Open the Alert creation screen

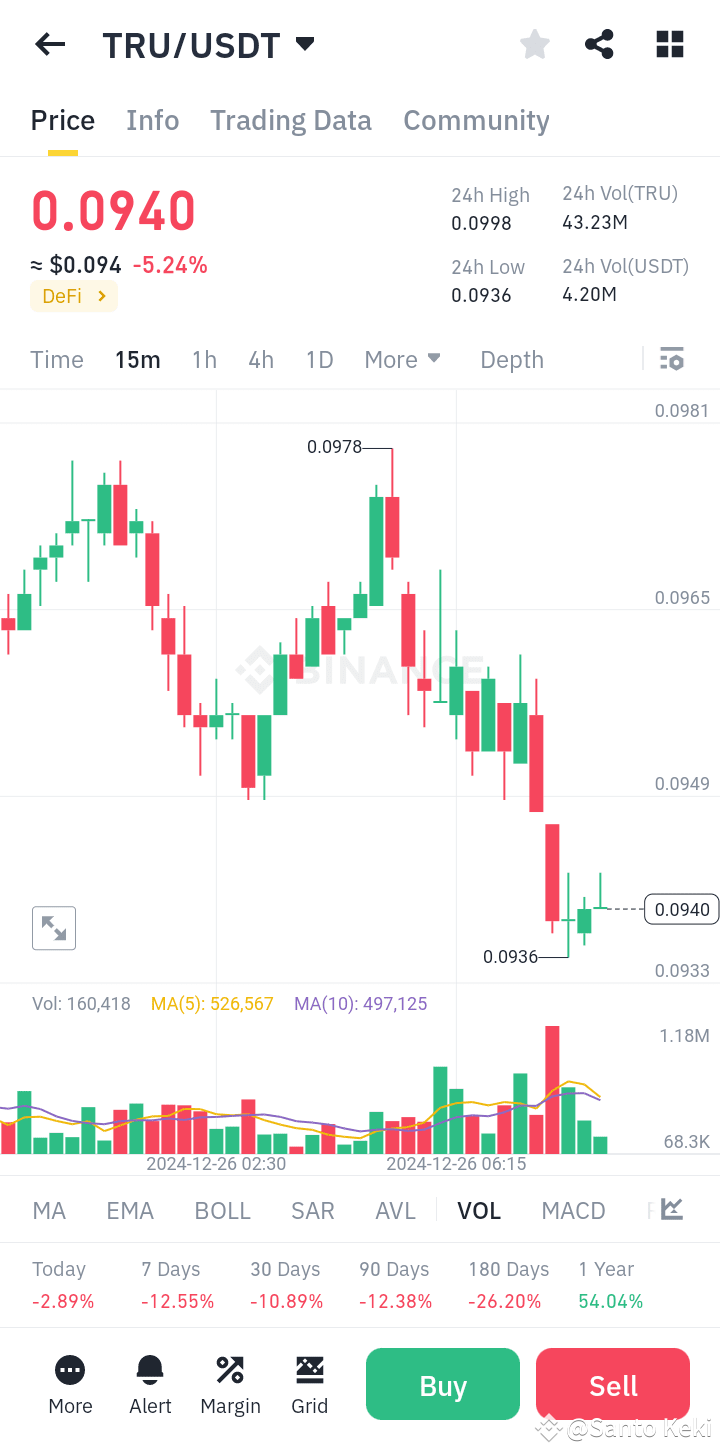click(150, 1384)
